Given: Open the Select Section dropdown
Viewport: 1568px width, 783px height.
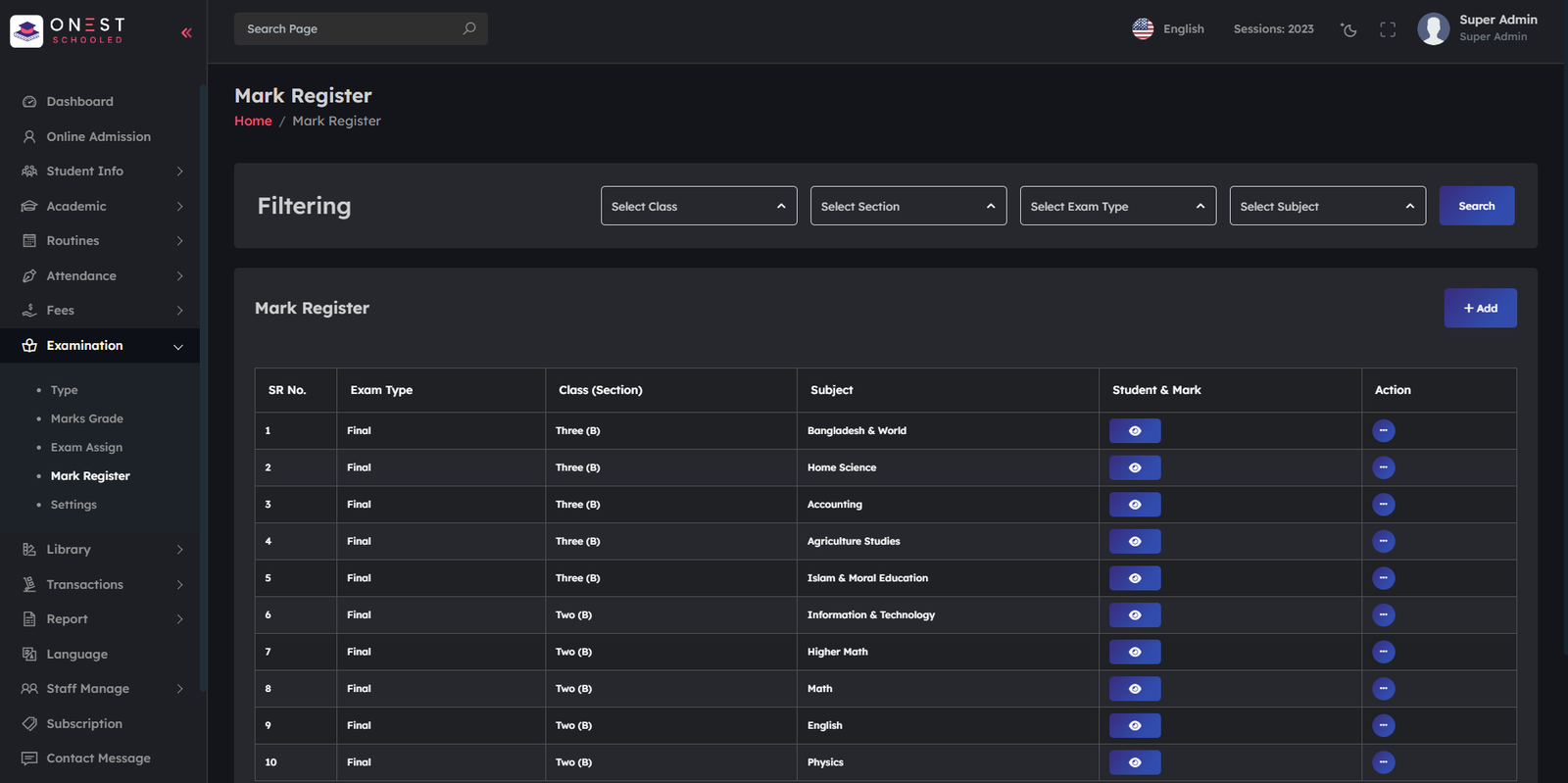Looking at the screenshot, I should click(x=908, y=206).
